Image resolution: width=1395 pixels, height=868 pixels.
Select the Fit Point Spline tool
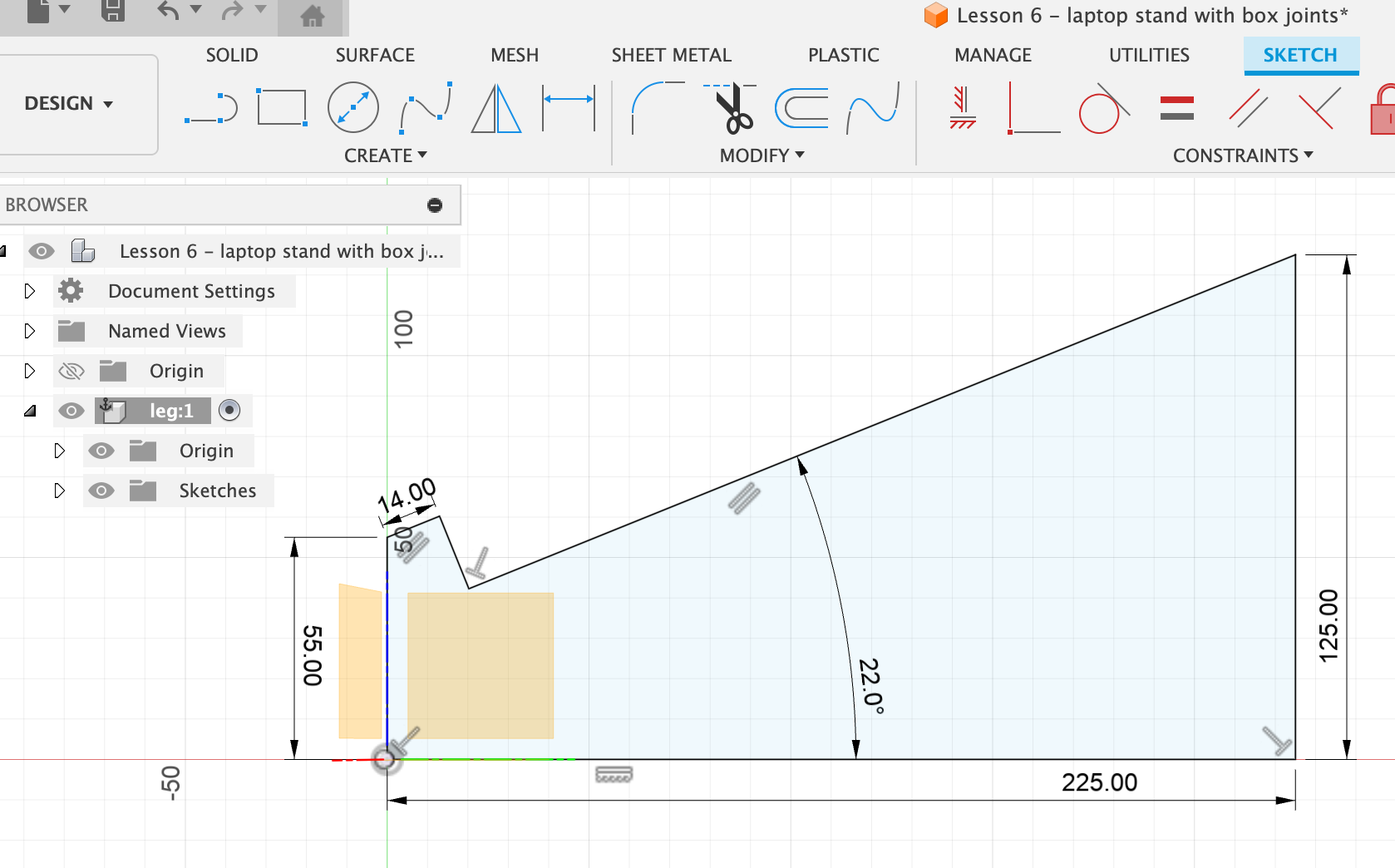(426, 107)
